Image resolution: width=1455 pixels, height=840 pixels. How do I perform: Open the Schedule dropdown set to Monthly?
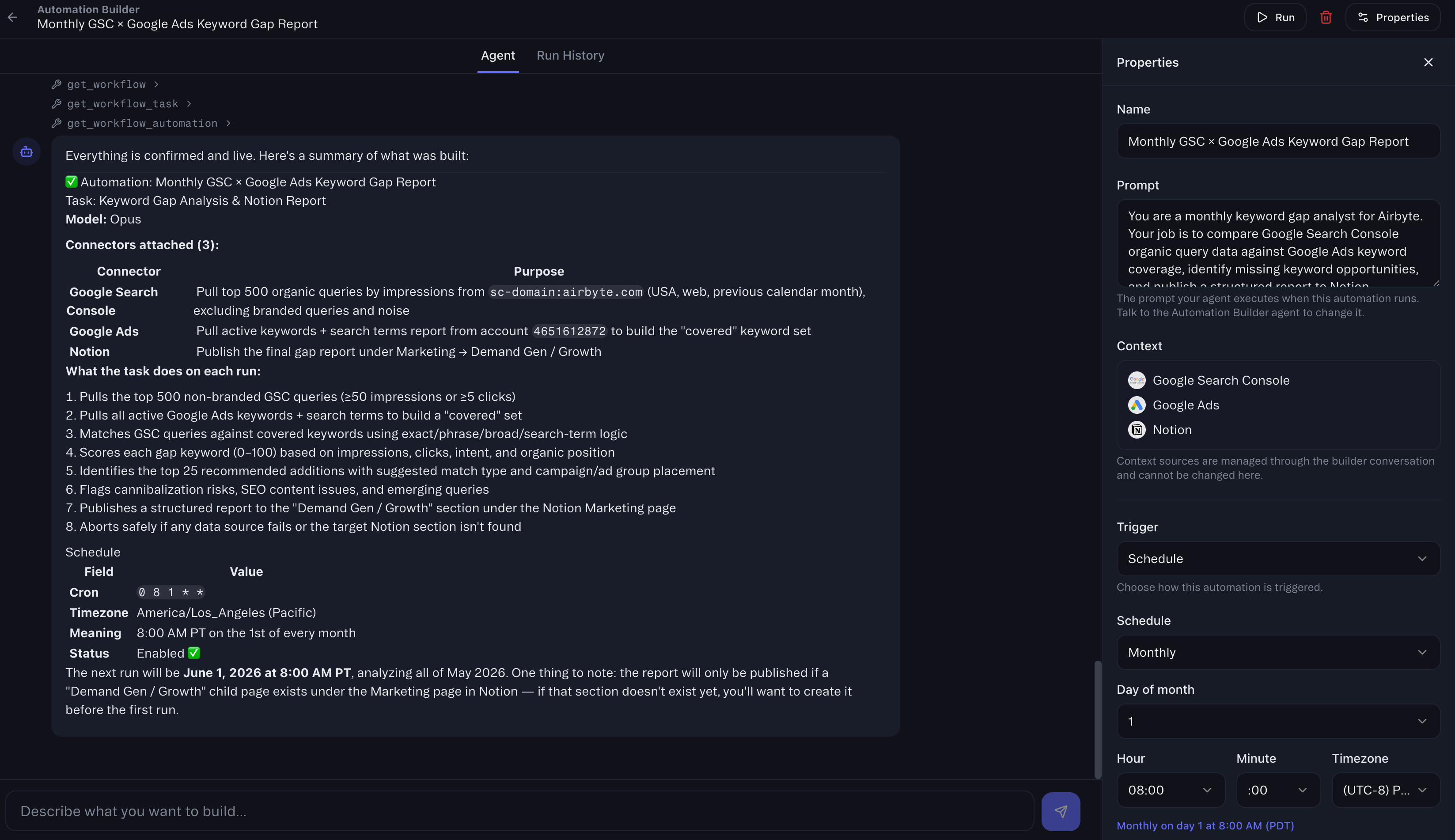(1278, 652)
